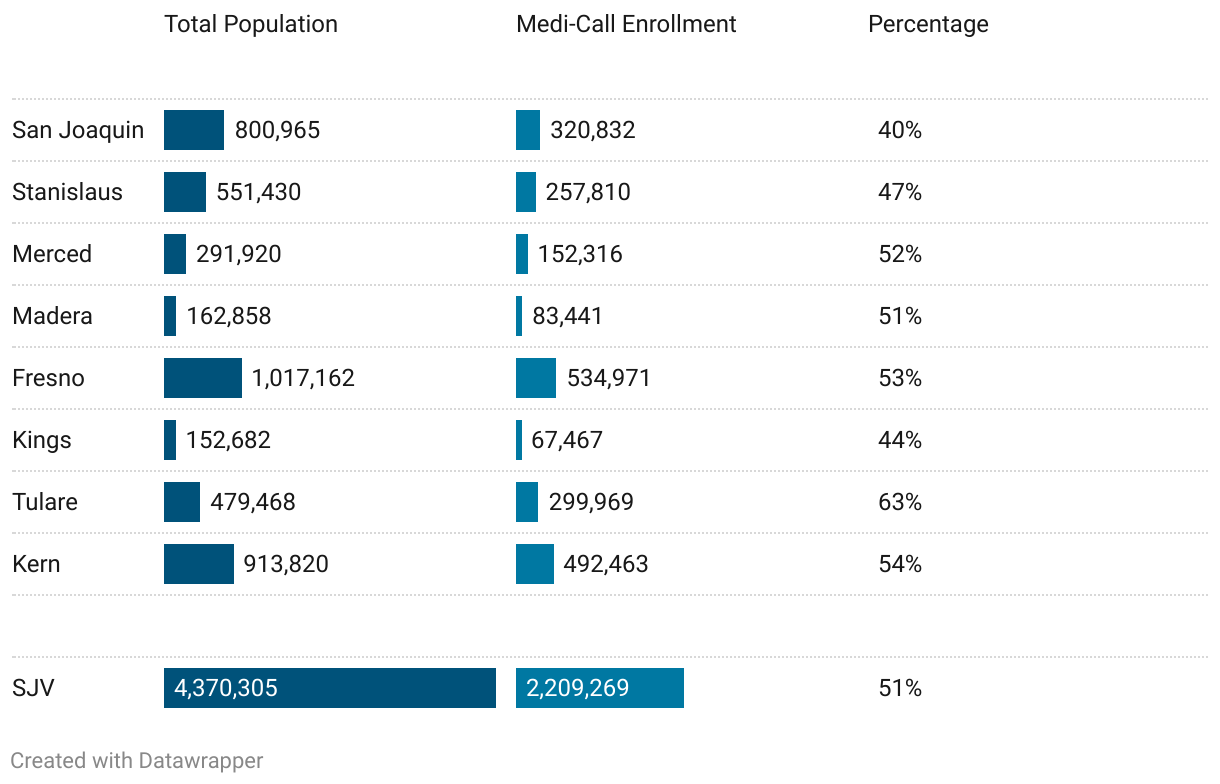Click the 291,920 population value
The width and height of the screenshot is (1220, 784).
(239, 254)
